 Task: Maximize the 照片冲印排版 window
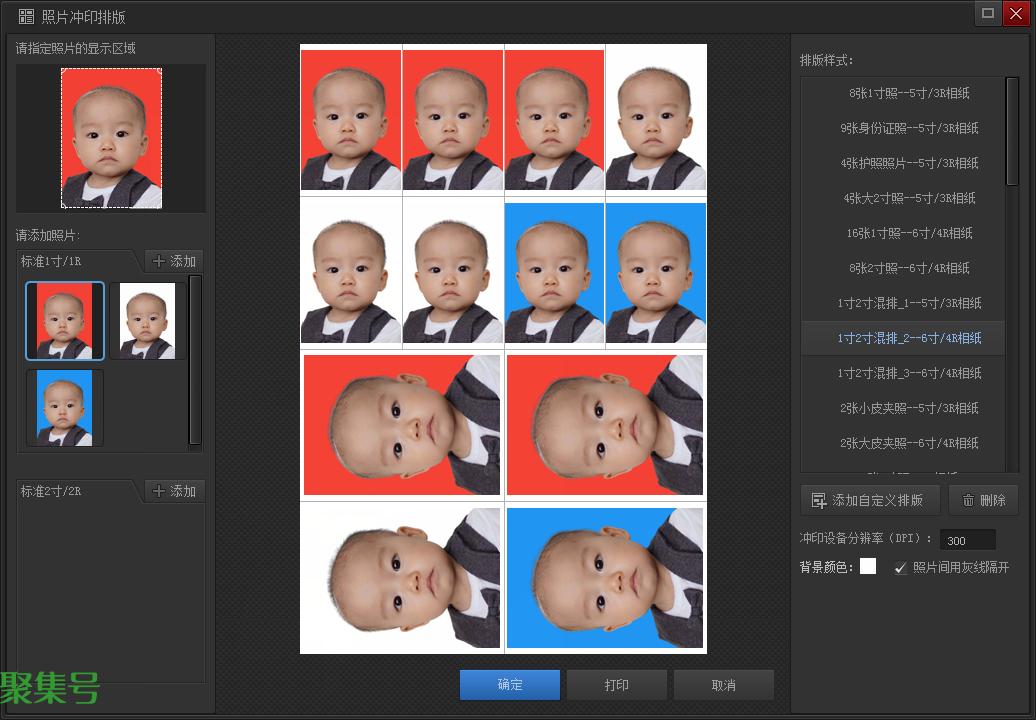[x=988, y=13]
